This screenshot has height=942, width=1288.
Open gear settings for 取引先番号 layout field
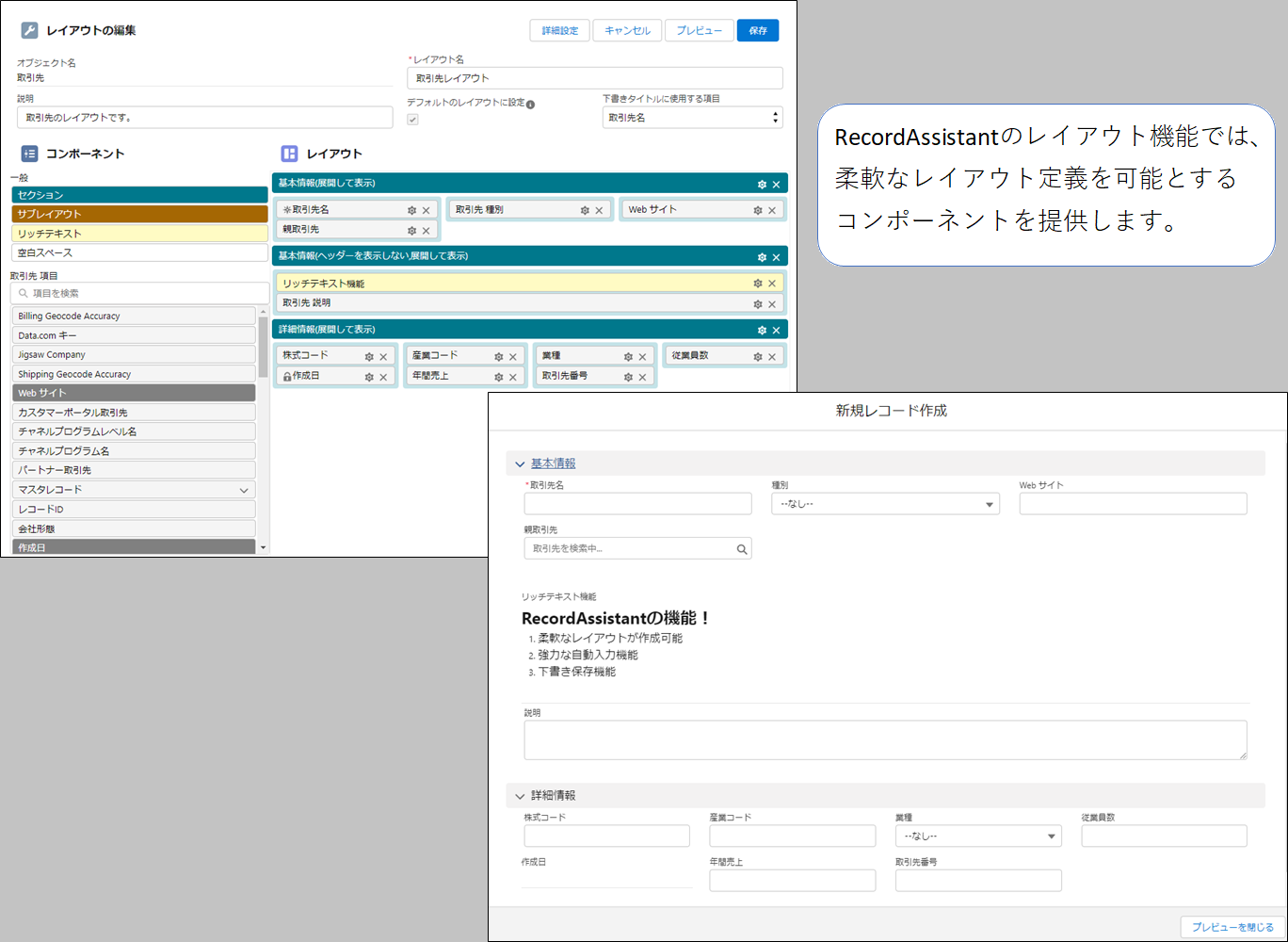pyautogui.click(x=628, y=377)
